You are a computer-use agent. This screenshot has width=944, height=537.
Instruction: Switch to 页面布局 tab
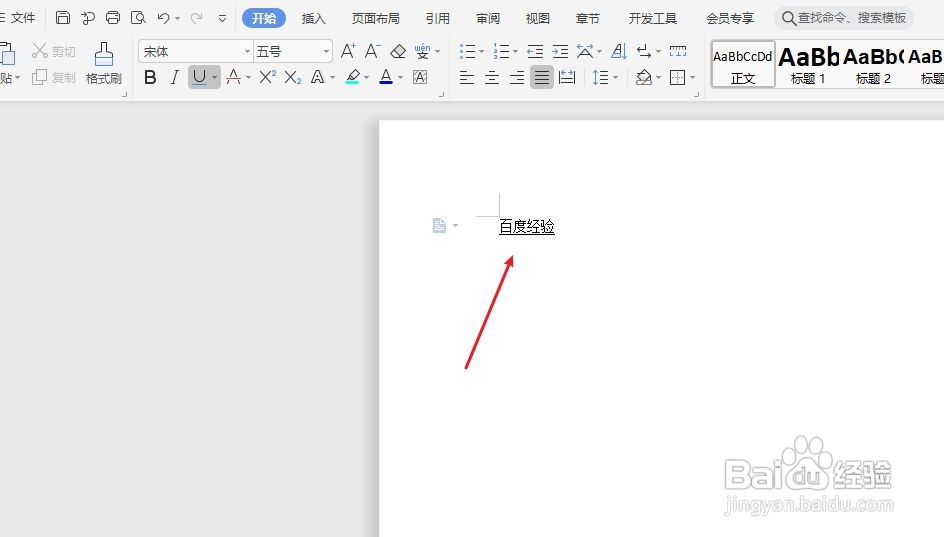(376, 18)
